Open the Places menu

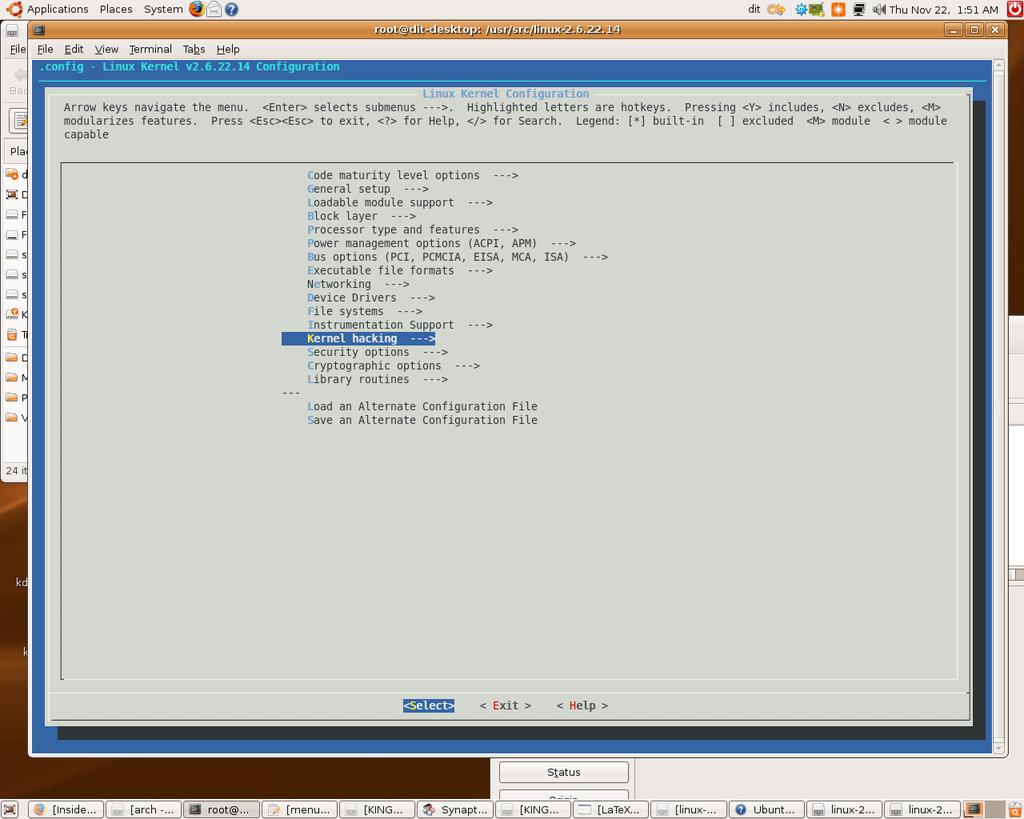pos(116,9)
